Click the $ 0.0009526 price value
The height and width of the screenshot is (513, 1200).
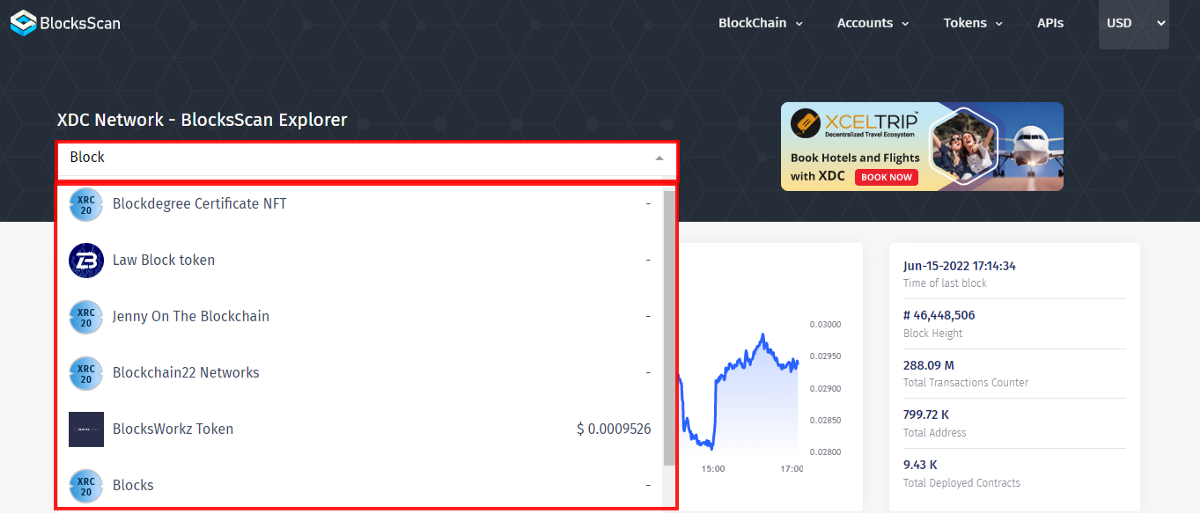tap(614, 429)
